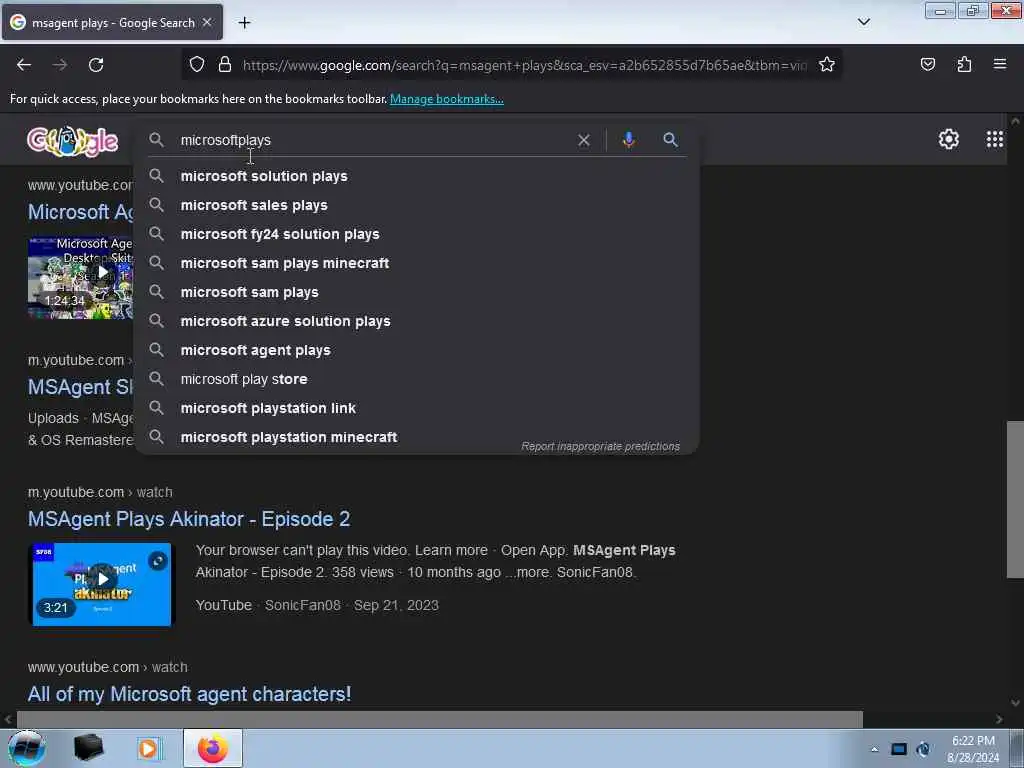The image size is (1024, 768).
Task: Go to the Google homepage via the doodle logo
Action: [x=72, y=140]
